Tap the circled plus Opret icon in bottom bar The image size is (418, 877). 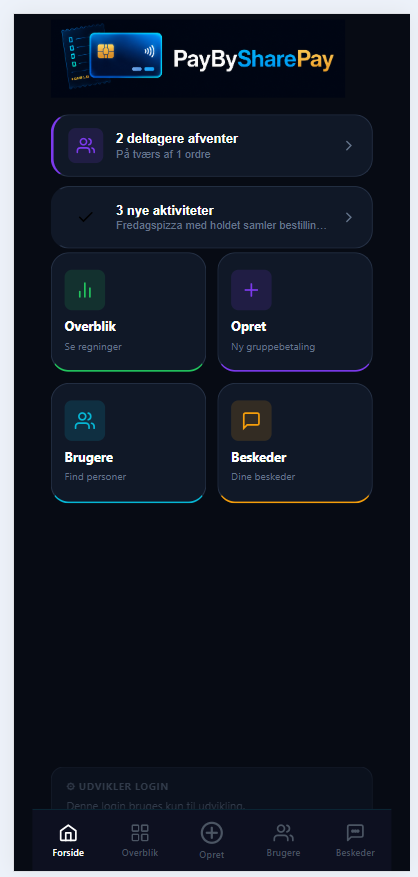(212, 833)
